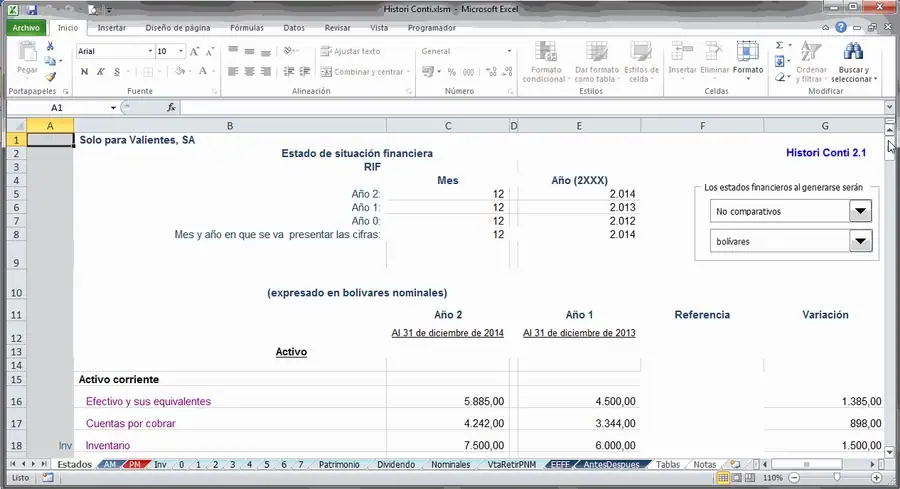This screenshot has width=900, height=489.
Task: Switch to the Datos tab
Action: pyautogui.click(x=294, y=28)
